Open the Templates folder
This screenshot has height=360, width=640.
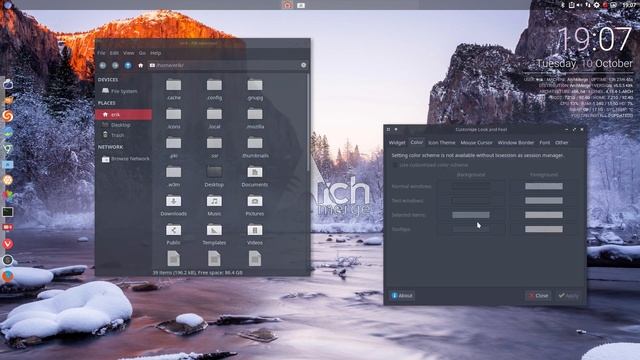pos(214,234)
